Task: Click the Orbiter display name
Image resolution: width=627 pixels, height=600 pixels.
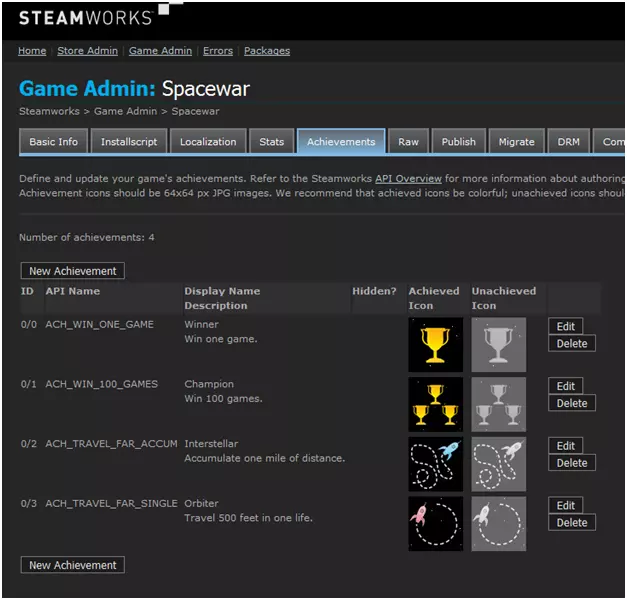Action: 202,503
